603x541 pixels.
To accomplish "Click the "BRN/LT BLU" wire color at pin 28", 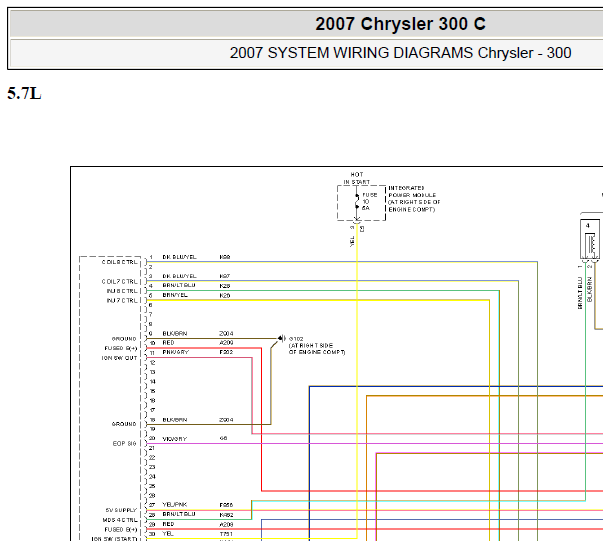I will (179, 514).
